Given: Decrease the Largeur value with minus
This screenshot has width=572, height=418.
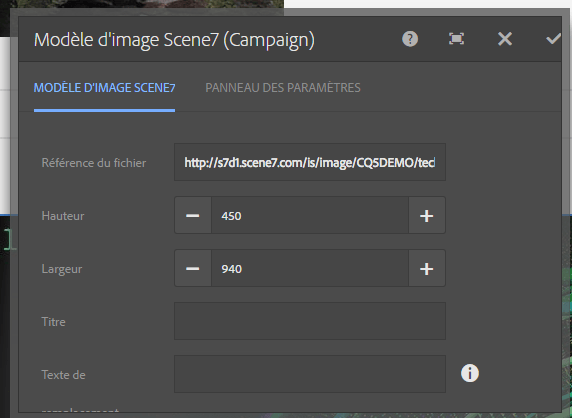Looking at the screenshot, I should tap(193, 269).
